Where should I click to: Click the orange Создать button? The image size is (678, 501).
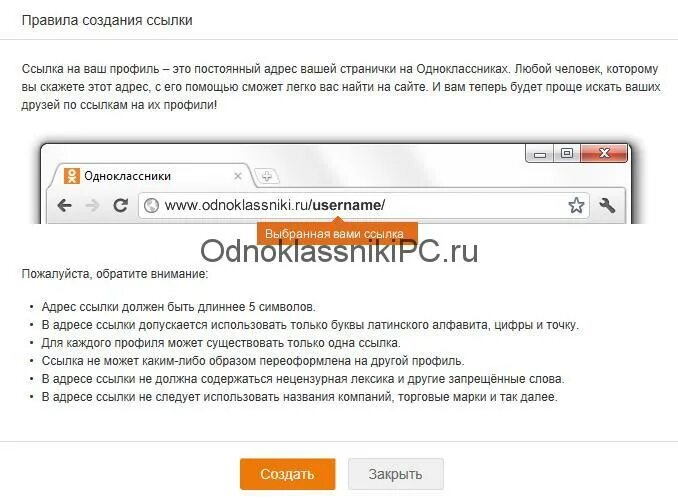click(x=288, y=474)
